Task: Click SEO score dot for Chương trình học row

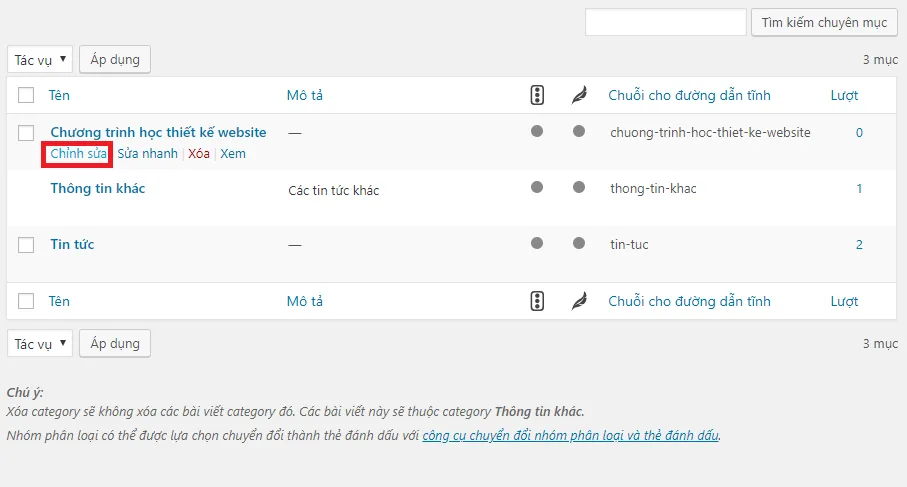Action: point(537,131)
